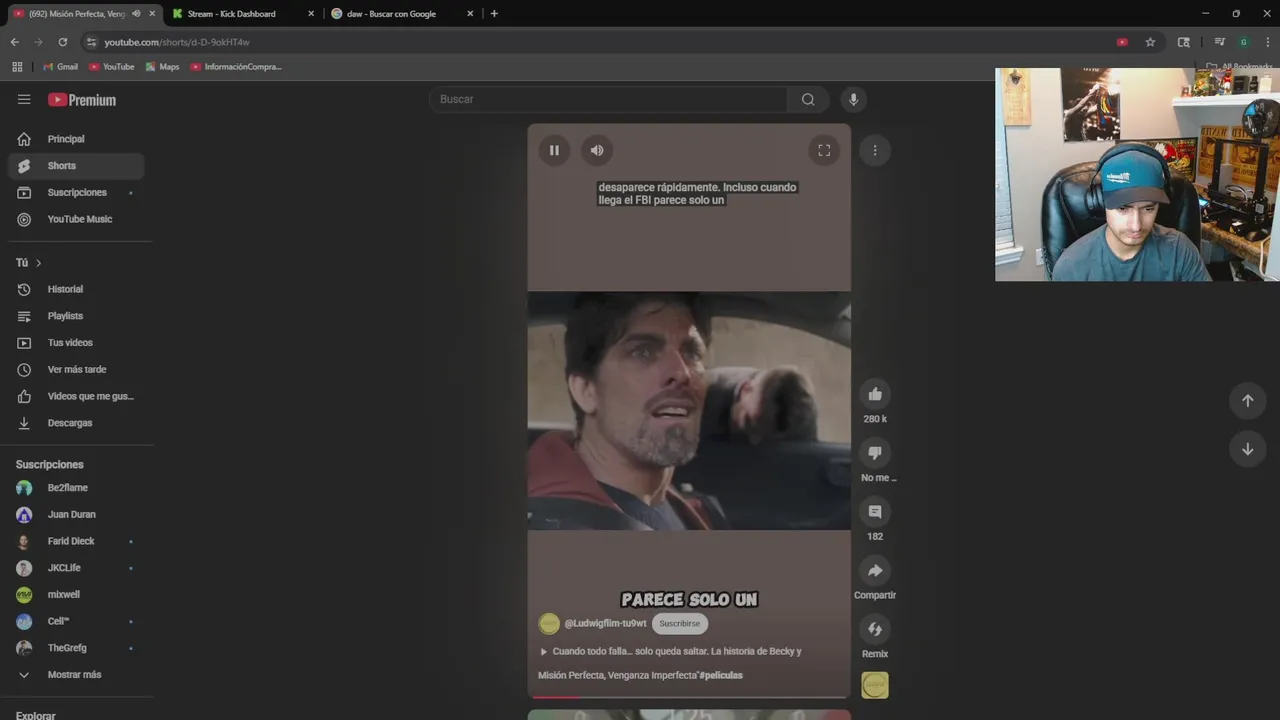This screenshot has height=720, width=1280.
Task: Open Descargas downloads
Action: [x=76, y=423]
